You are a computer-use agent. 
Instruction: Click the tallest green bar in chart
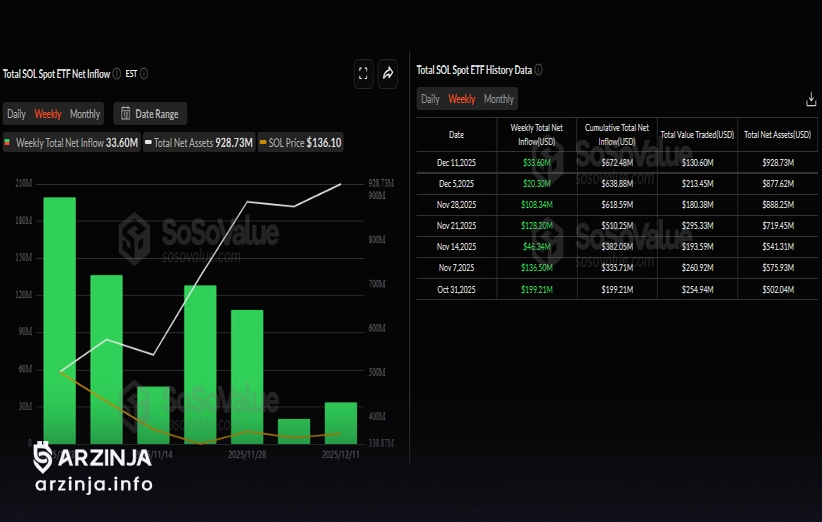coord(60,320)
